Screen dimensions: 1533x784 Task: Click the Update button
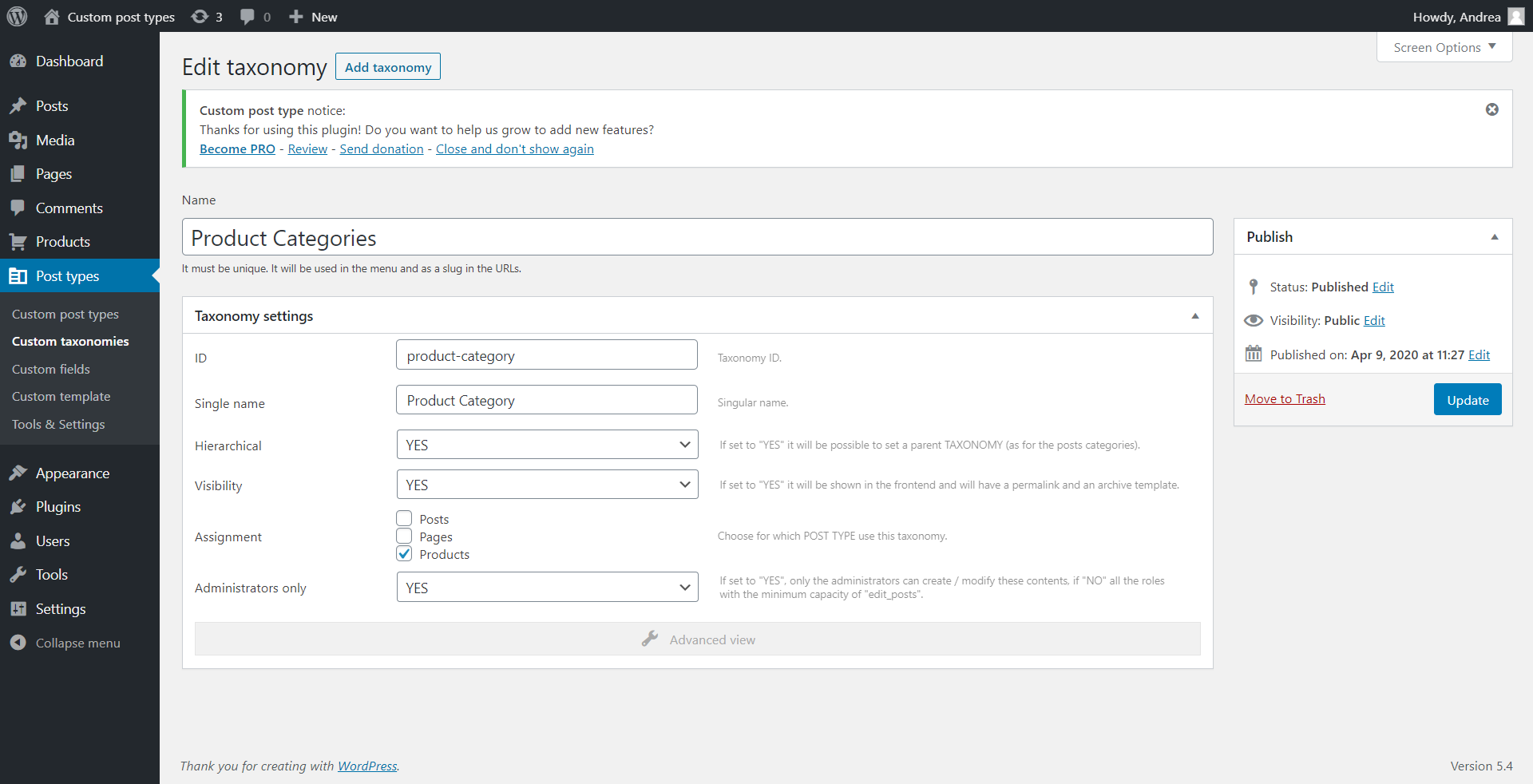1468,400
